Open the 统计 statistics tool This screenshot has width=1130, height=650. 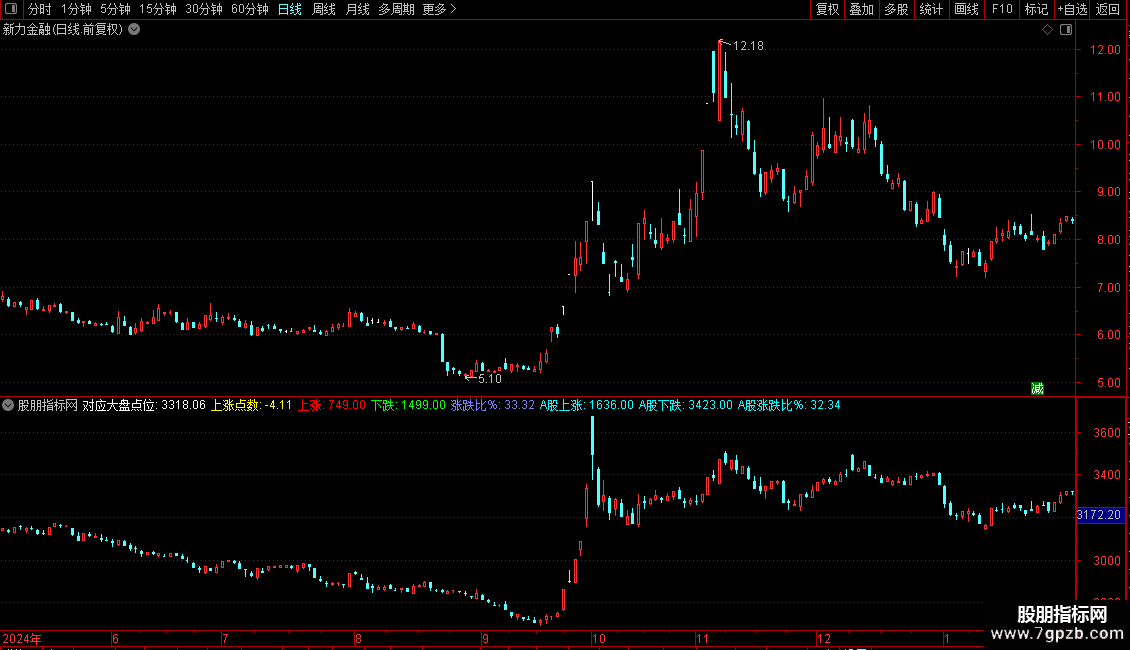tap(931, 9)
